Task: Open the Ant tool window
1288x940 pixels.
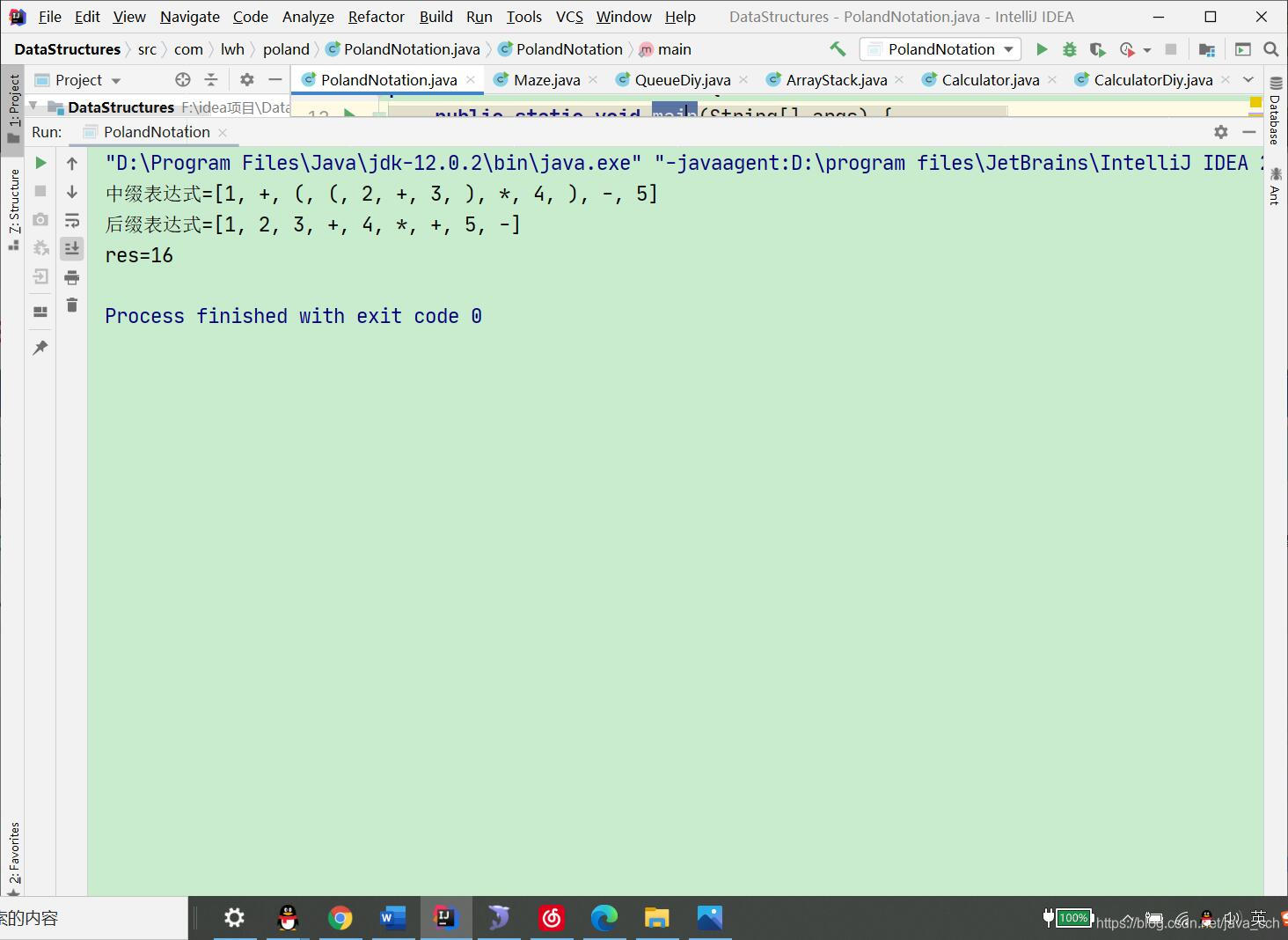Action: (x=1275, y=186)
